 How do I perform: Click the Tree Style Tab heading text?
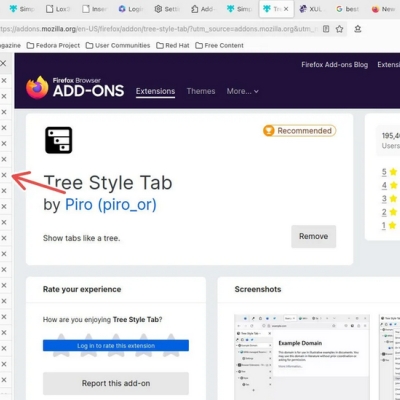click(x=108, y=183)
